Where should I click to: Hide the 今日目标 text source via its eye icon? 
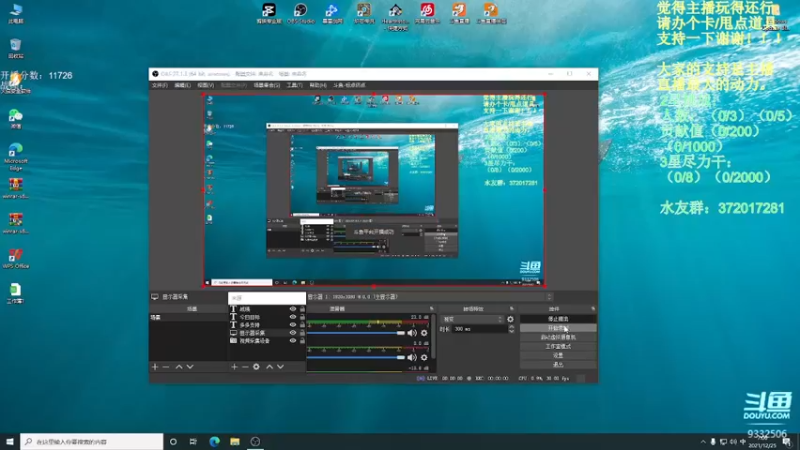(x=293, y=317)
